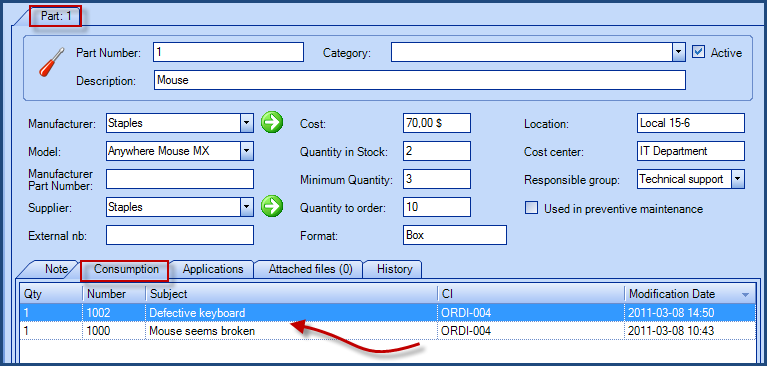Open the Applications tab
The image size is (767, 366).
pos(213,269)
